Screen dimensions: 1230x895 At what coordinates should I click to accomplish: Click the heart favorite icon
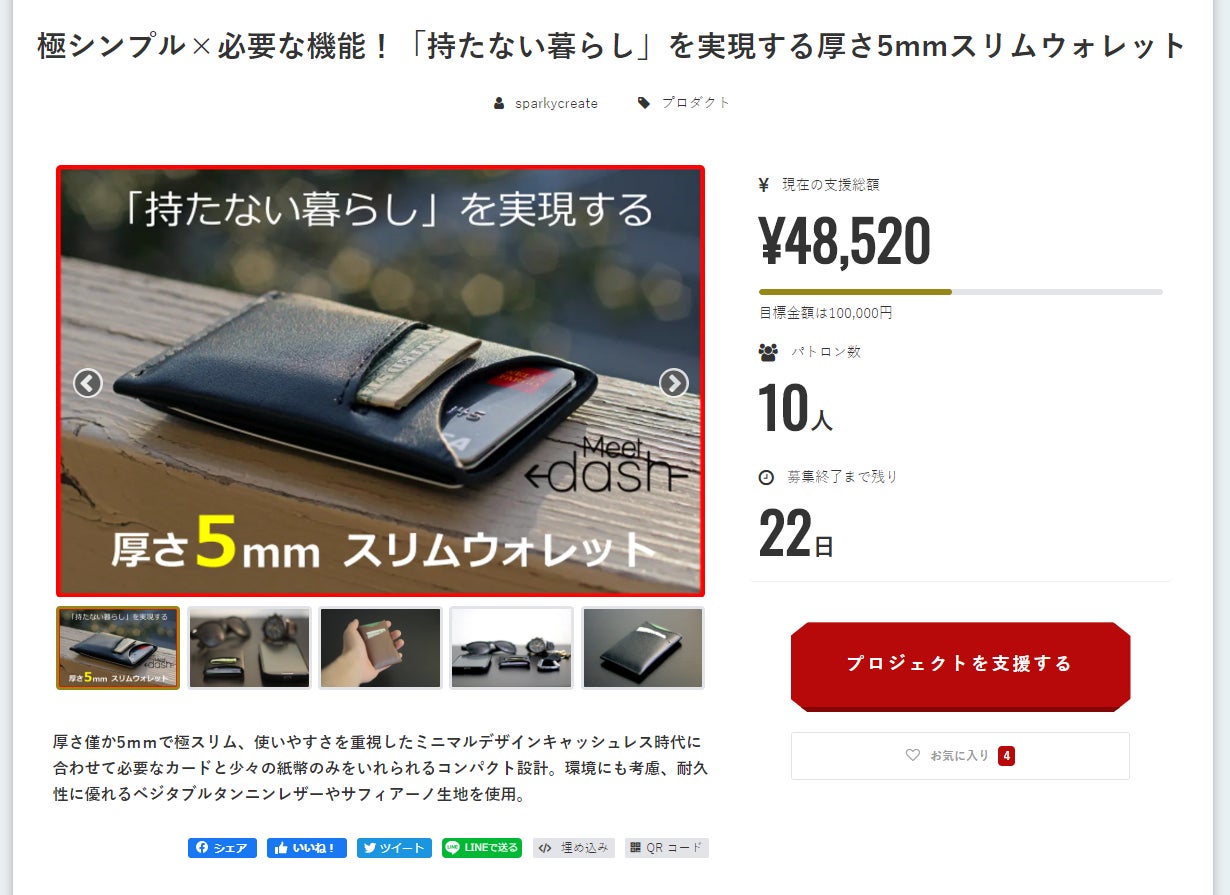(912, 755)
